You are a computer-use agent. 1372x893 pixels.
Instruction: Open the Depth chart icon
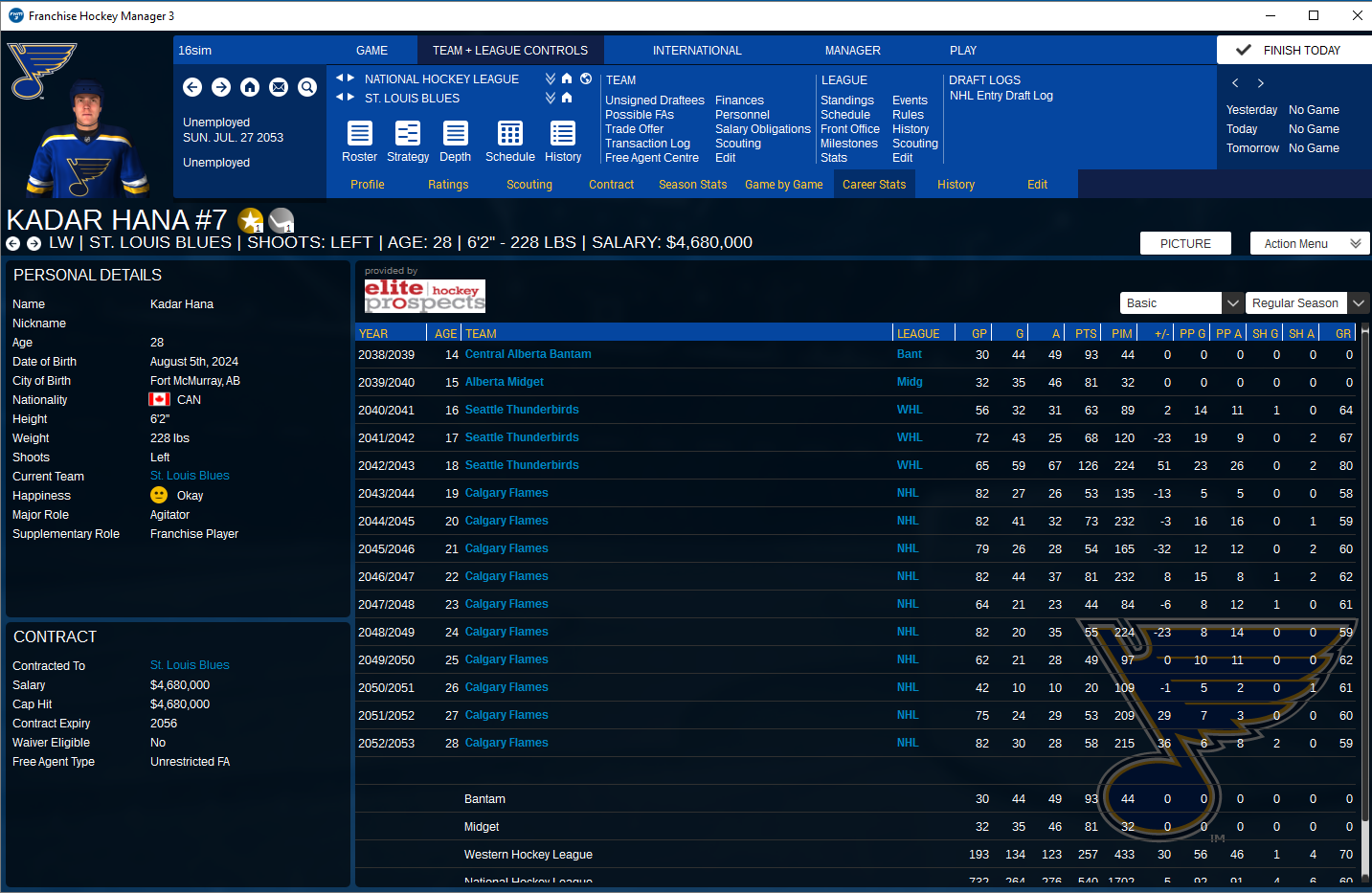click(456, 141)
